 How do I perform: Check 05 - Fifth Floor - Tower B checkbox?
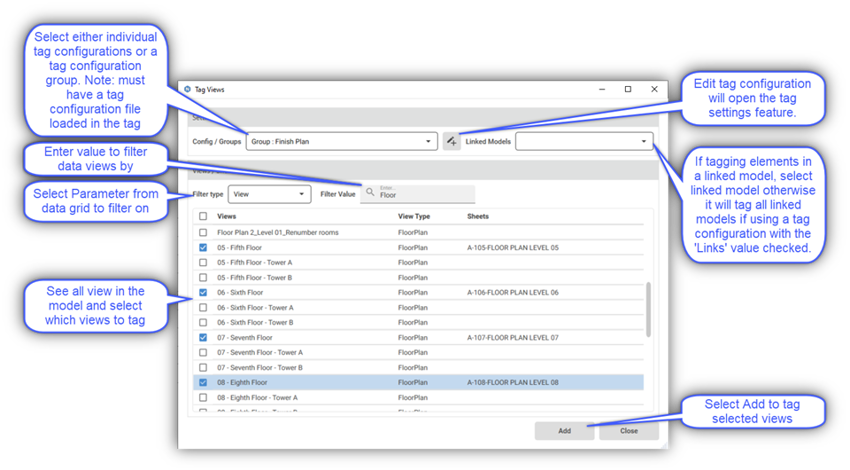click(x=203, y=278)
